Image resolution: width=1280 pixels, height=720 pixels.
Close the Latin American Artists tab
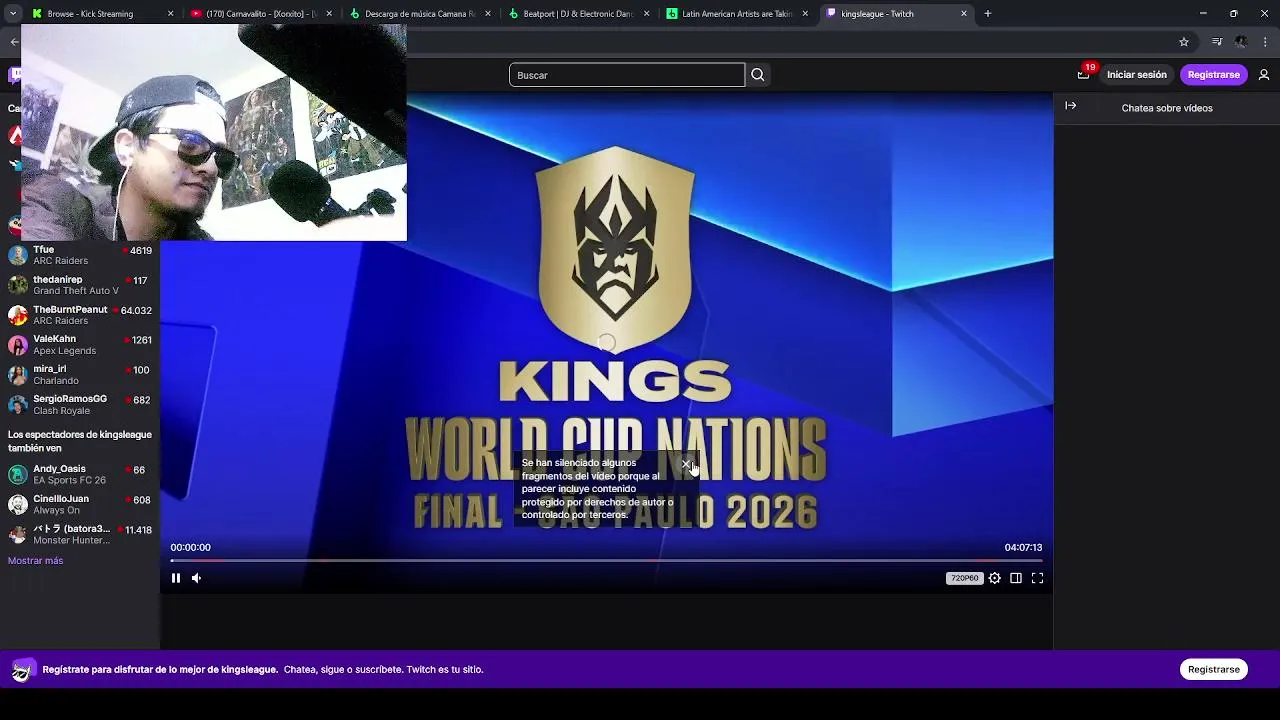click(805, 14)
